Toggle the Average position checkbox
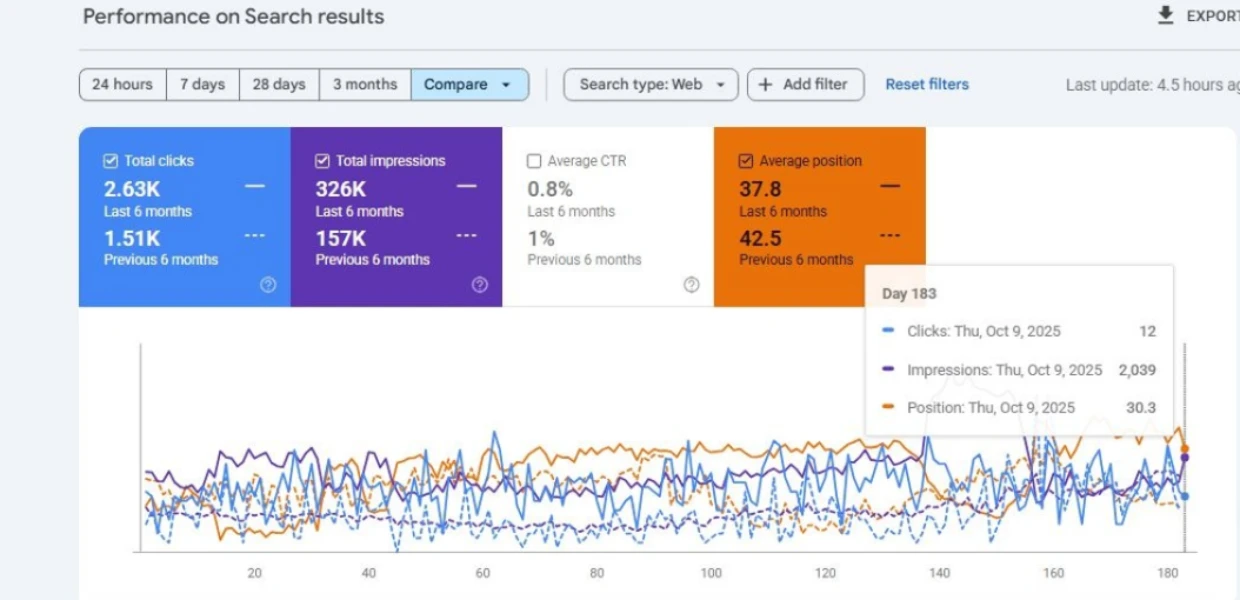This screenshot has height=600, width=1240. pyautogui.click(x=746, y=160)
